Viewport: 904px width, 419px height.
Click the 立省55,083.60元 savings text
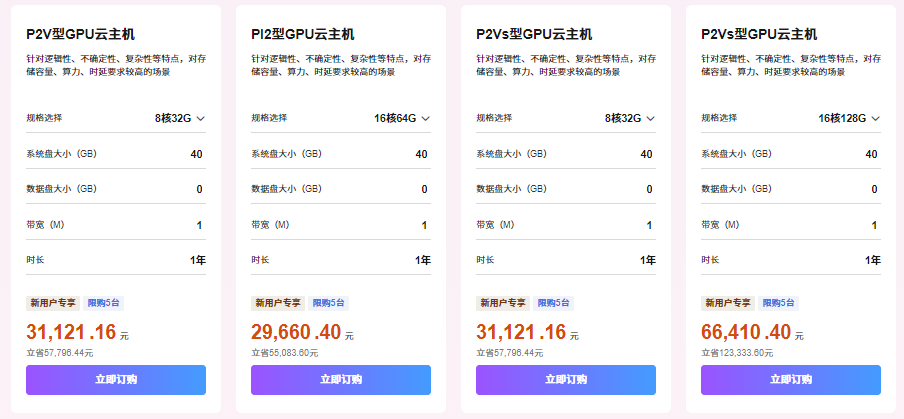pyautogui.click(x=284, y=353)
